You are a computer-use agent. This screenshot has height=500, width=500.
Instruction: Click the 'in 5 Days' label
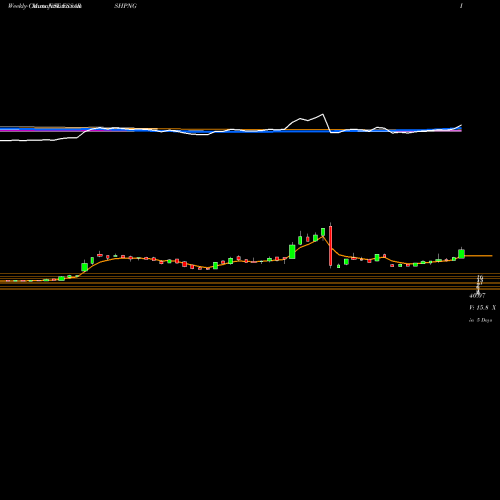point(480,320)
